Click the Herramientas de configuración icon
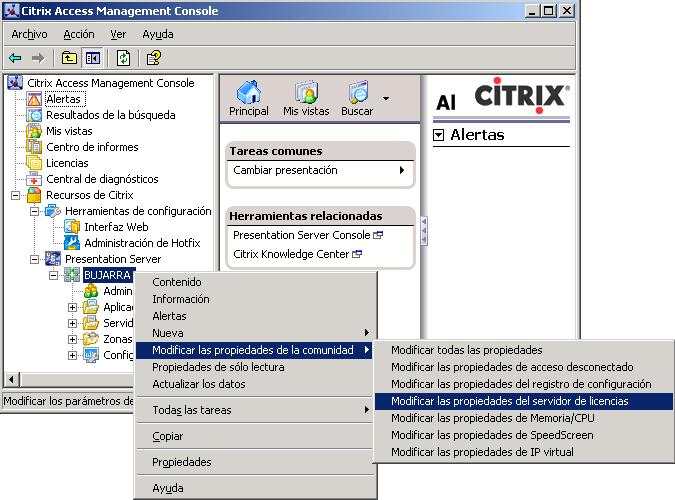The width and height of the screenshot is (675, 500). coord(53,211)
